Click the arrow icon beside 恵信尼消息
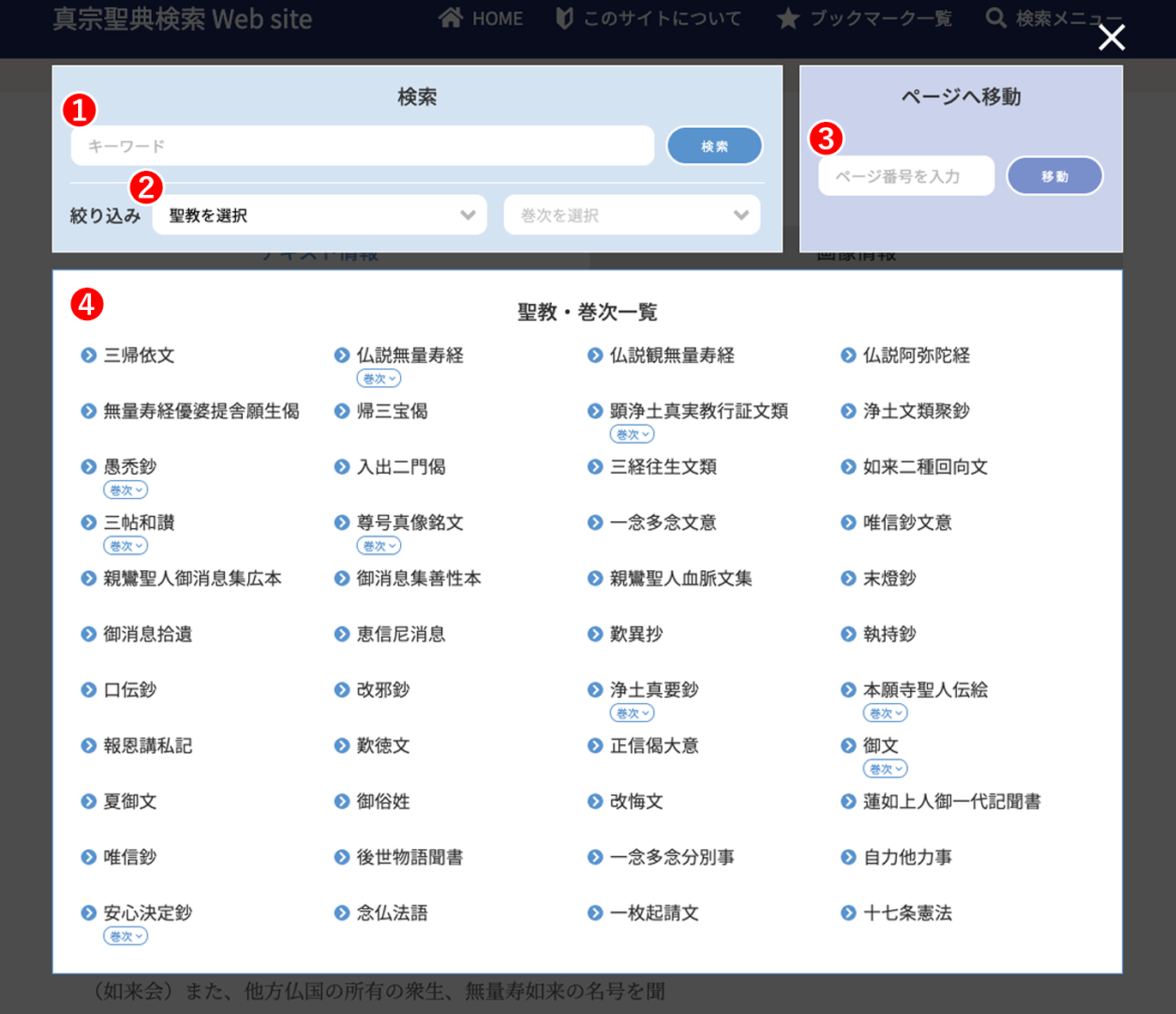The width and height of the screenshot is (1176, 1014). 342,635
